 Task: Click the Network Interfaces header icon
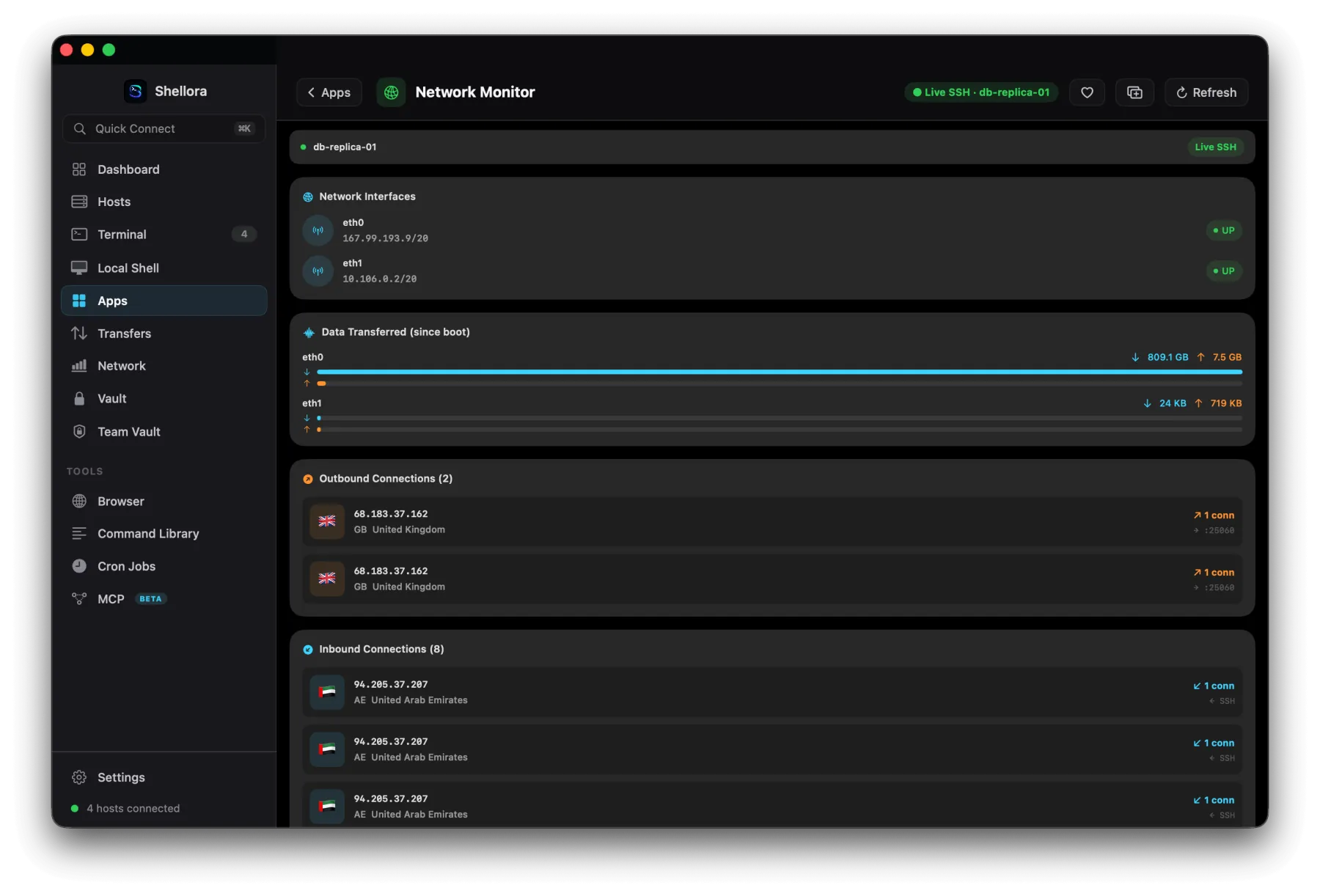(x=308, y=197)
